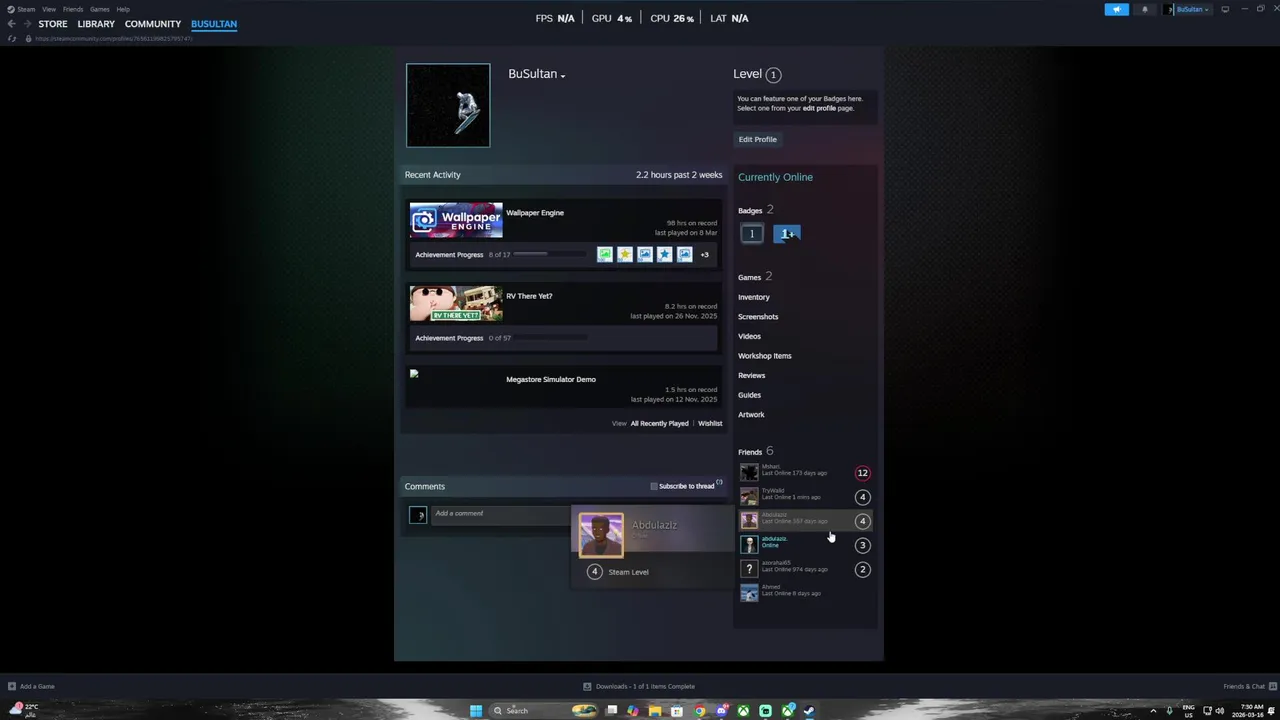Go back with the navigation arrow
The height and width of the screenshot is (720, 1280).
(12, 24)
